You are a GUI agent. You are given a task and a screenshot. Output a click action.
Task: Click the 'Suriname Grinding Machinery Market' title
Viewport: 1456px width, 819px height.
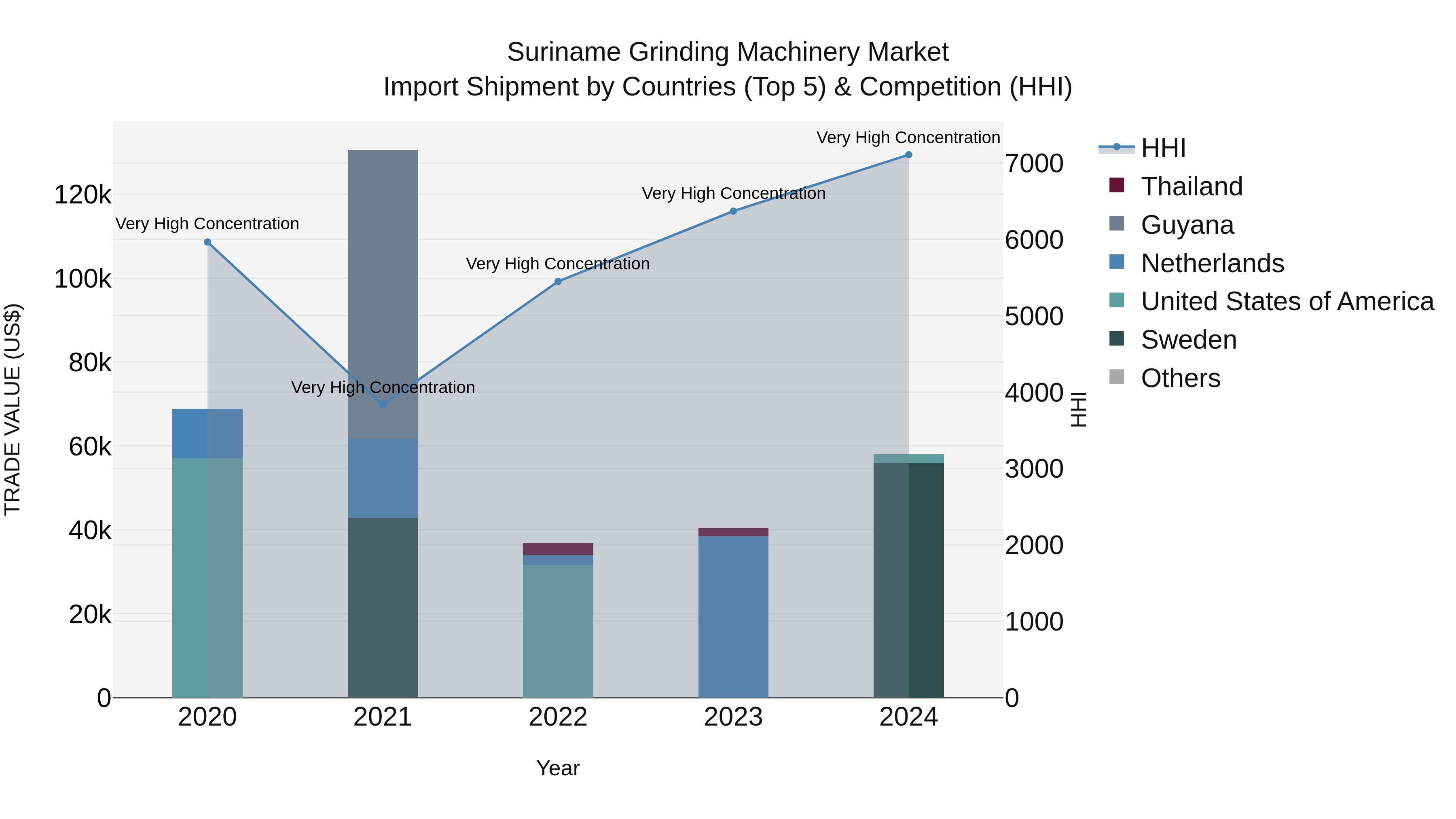[728, 52]
